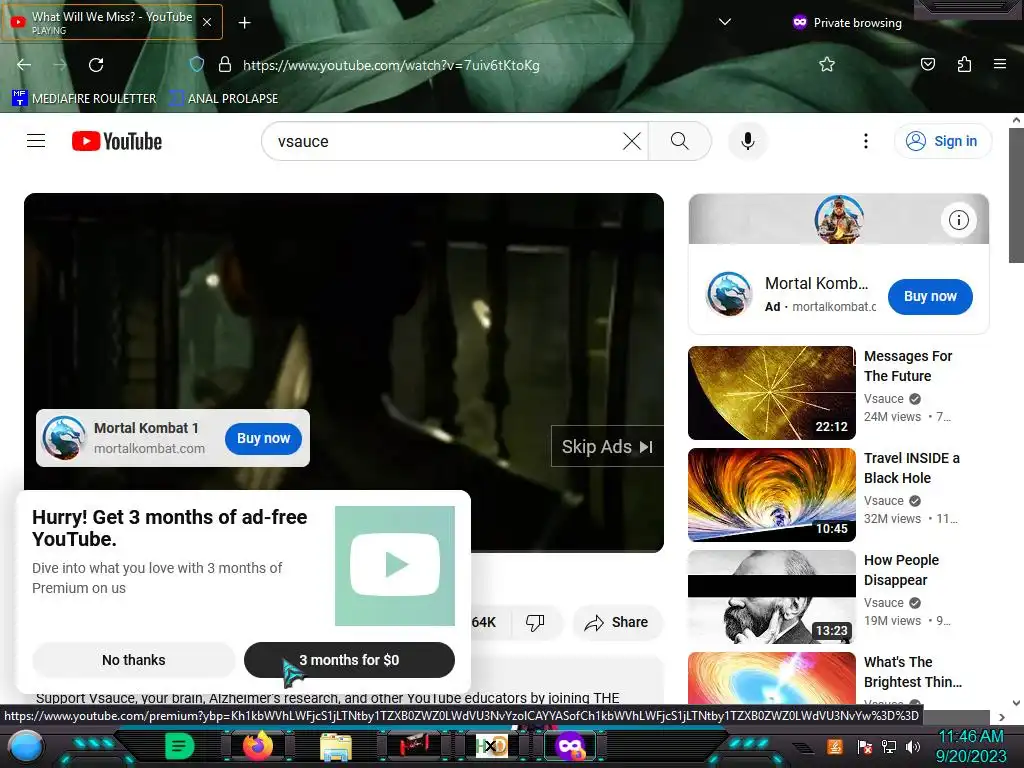Open the green notes app in taskbar
Image resolution: width=1024 pixels, height=768 pixels.
point(179,746)
